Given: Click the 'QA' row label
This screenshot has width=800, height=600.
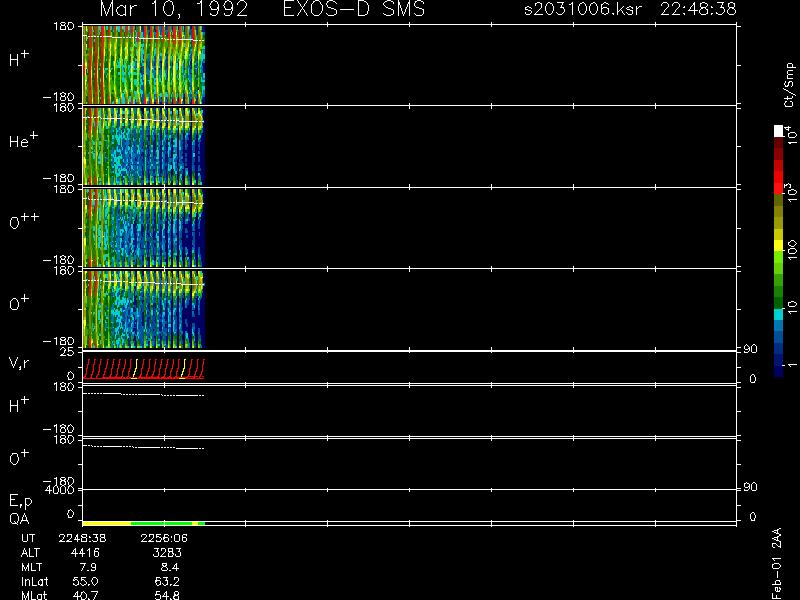Looking at the screenshot, I should tap(19, 519).
